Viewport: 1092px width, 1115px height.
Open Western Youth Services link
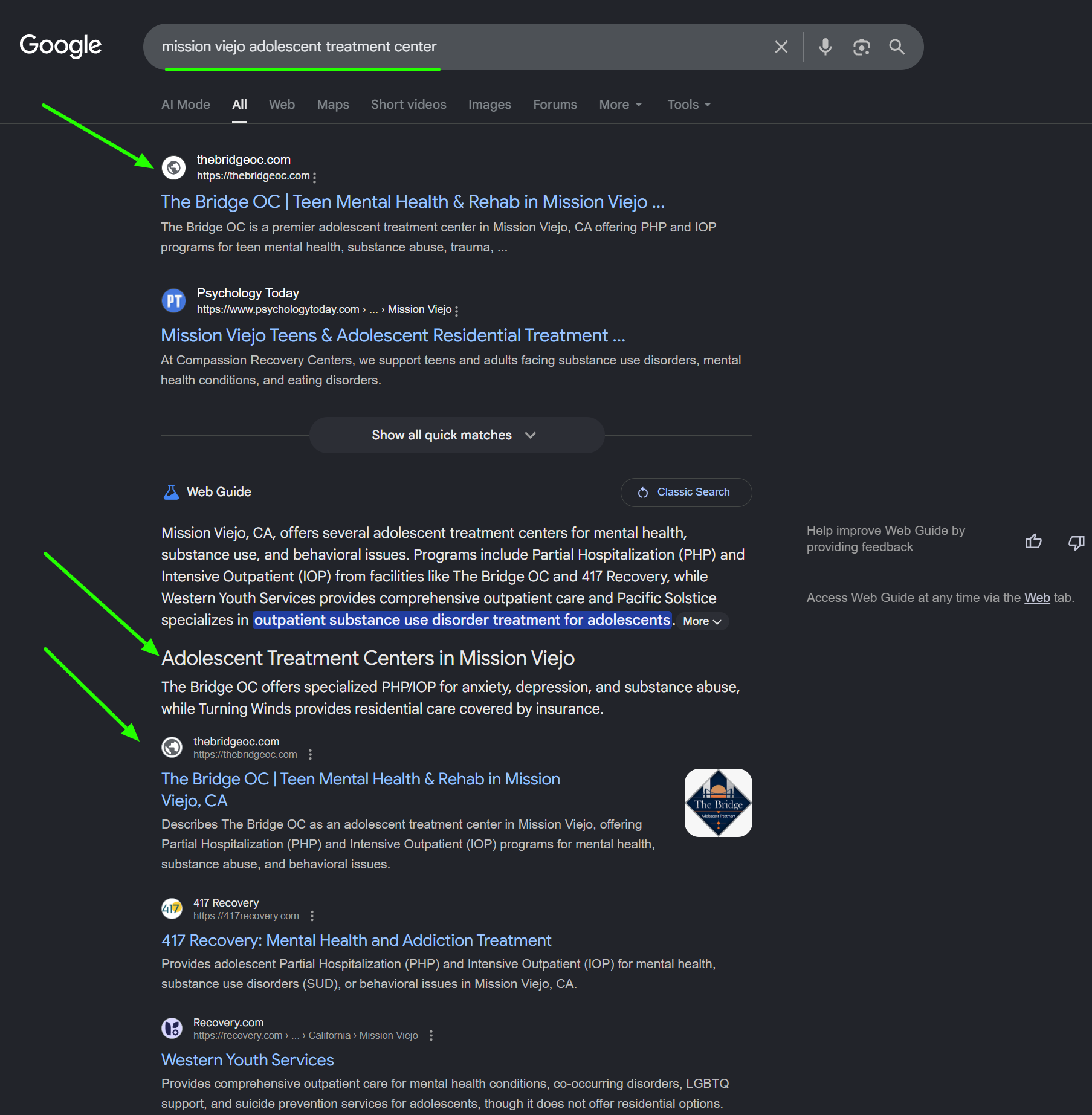(248, 1060)
